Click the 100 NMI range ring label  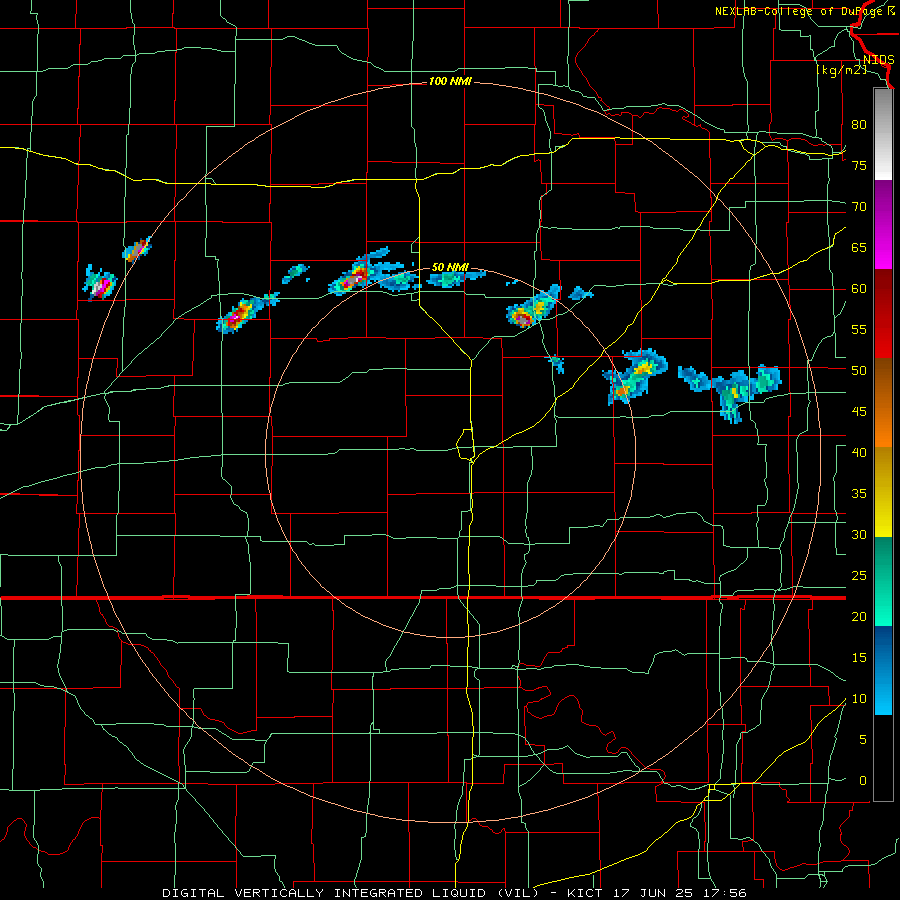450,82
